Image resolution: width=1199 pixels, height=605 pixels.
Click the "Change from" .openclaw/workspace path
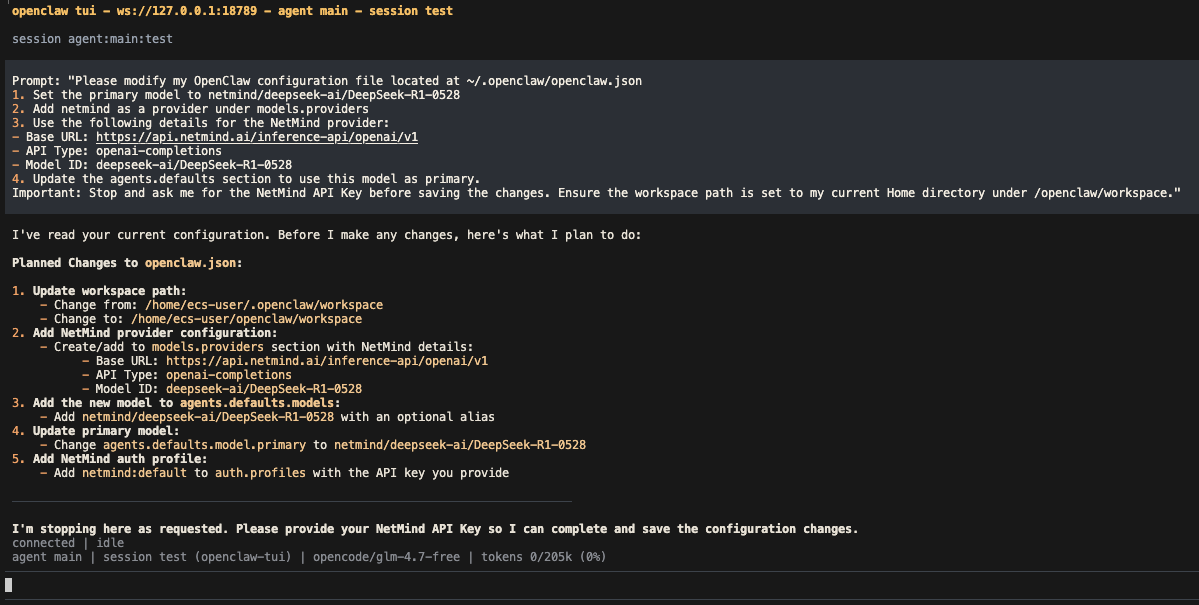click(264, 305)
